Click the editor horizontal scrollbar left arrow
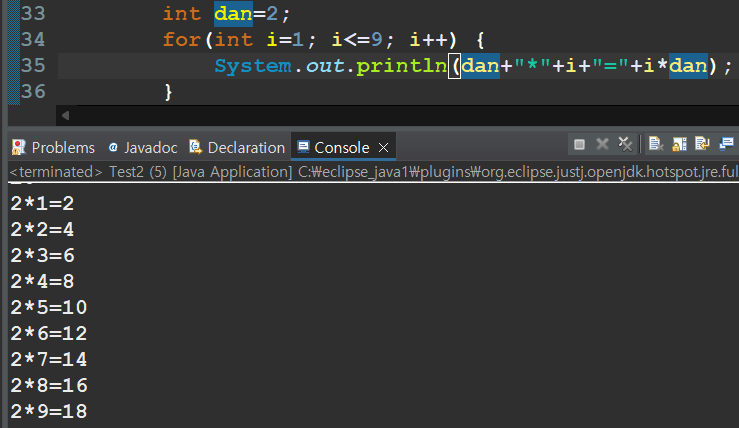This screenshot has height=428, width=739. click(66, 115)
